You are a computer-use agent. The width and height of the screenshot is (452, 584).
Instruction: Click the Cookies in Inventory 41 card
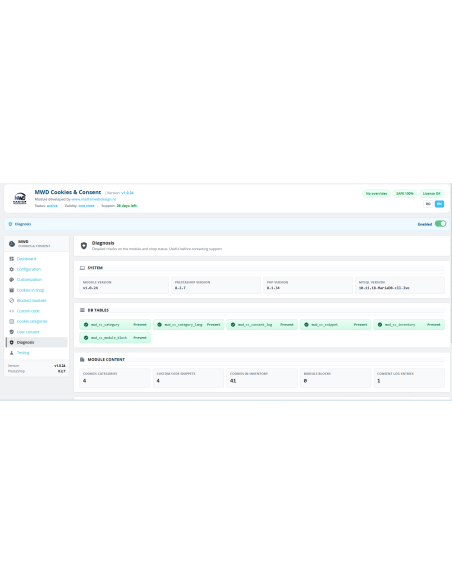pyautogui.click(x=262, y=378)
